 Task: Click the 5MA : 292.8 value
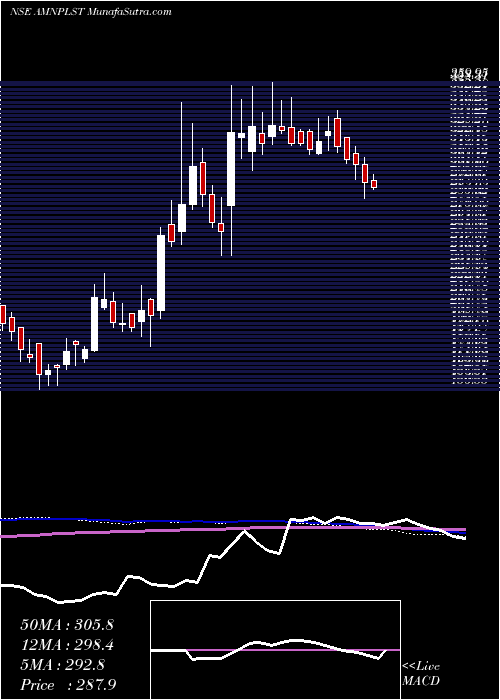pos(63,665)
